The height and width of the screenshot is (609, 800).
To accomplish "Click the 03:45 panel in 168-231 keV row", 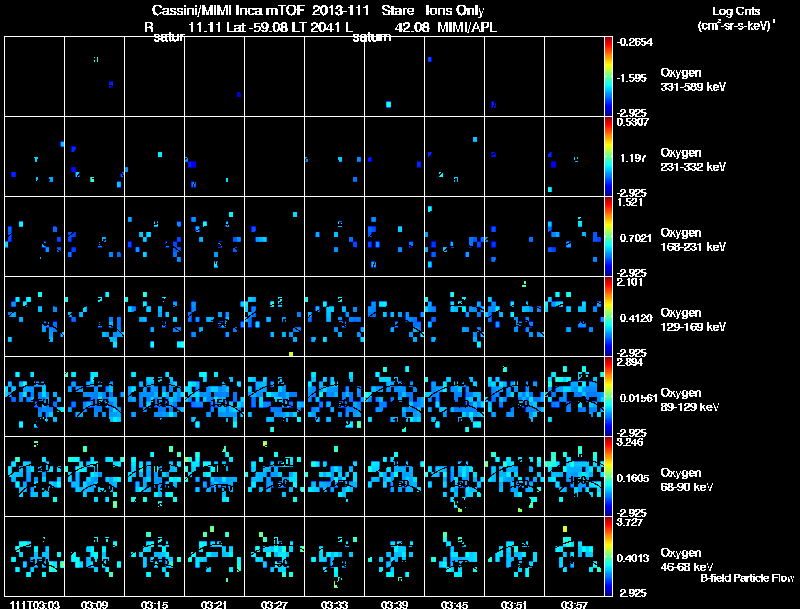I will [455, 237].
